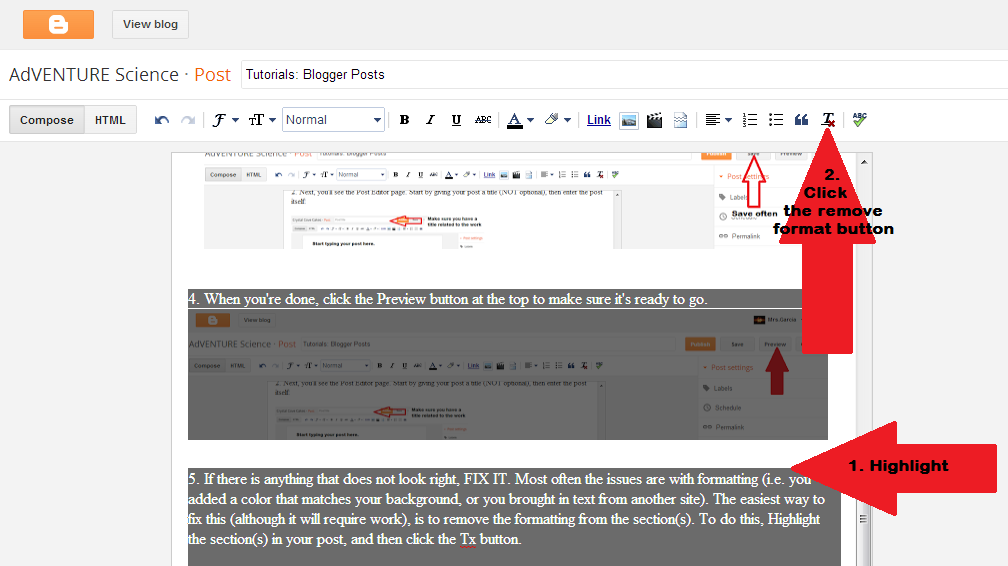1008x566 pixels.
Task: Click the editor scrollbar up arrow
Action: pos(864,162)
